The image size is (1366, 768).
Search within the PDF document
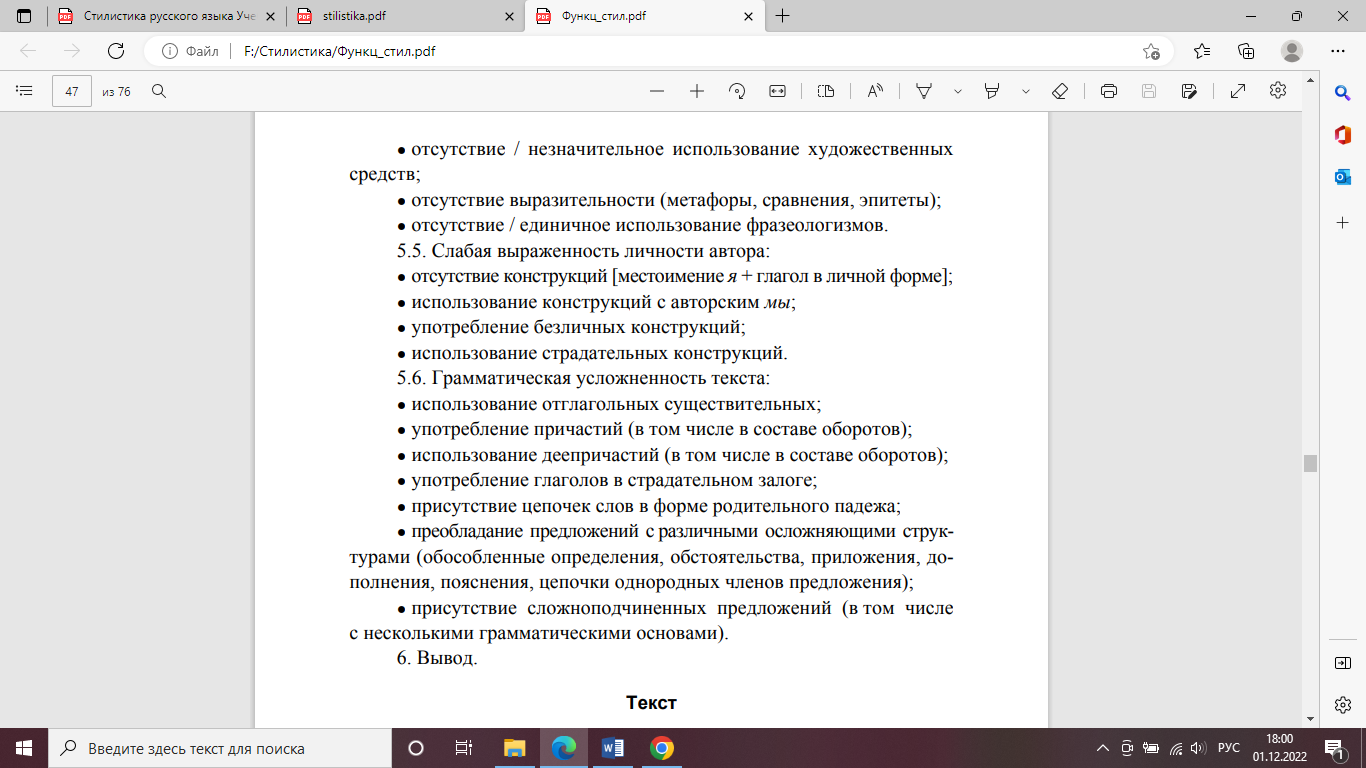tap(158, 91)
